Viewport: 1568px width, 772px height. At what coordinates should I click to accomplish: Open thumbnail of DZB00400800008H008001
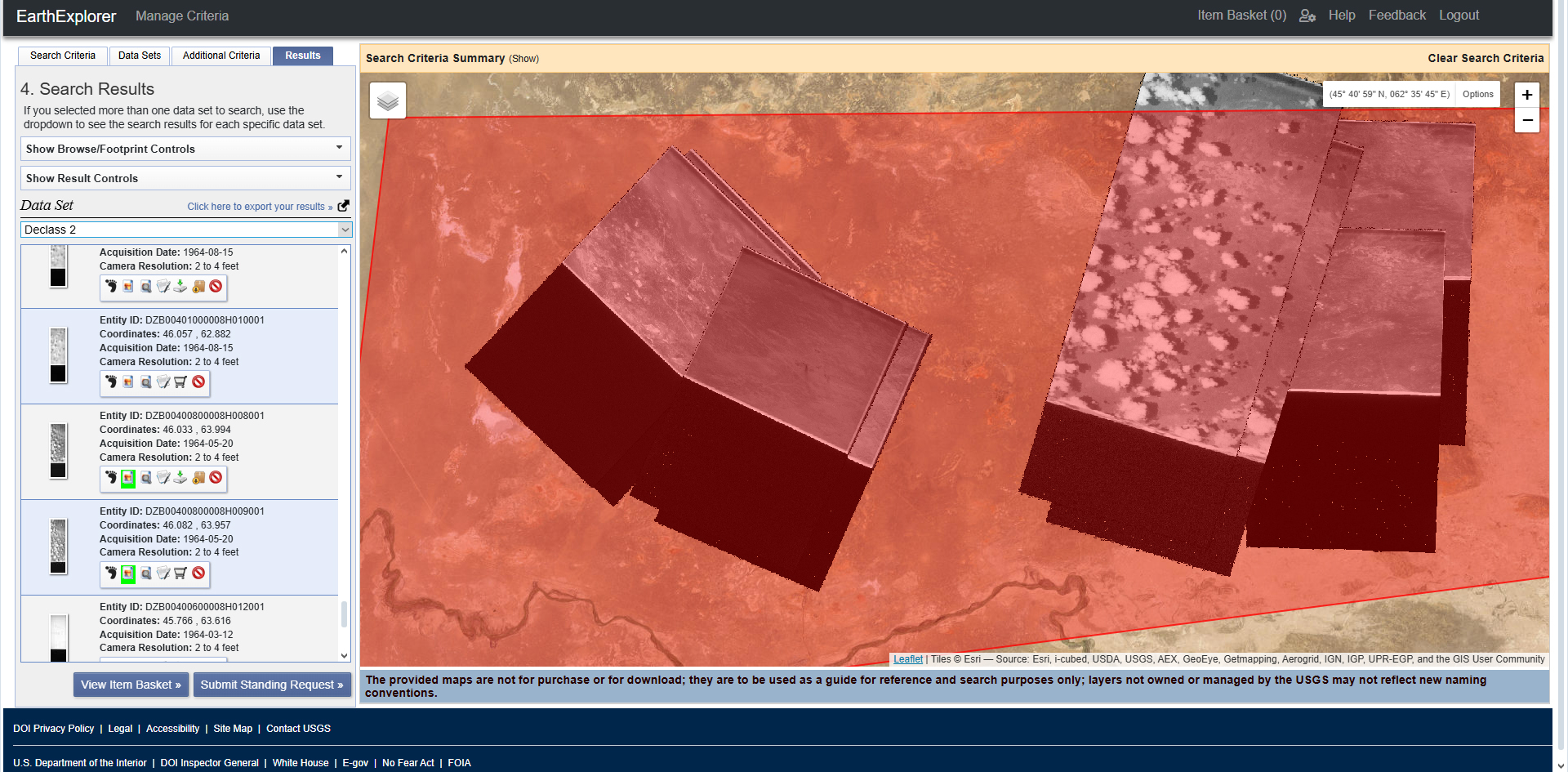tap(58, 450)
